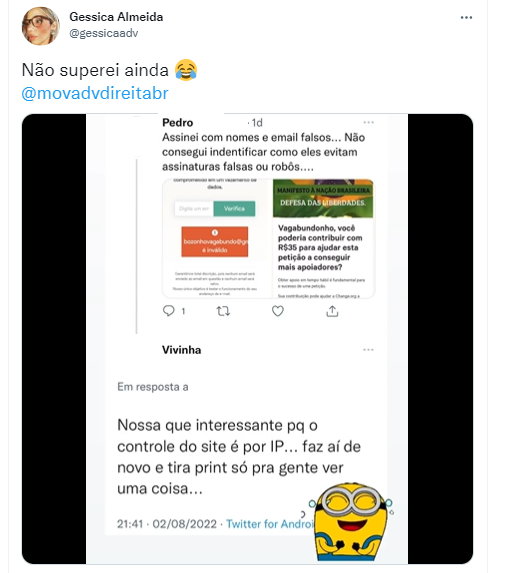Open the more options dots on Vivinha's tweet
Screen dimensions: 507x573
pyautogui.click(x=368, y=350)
